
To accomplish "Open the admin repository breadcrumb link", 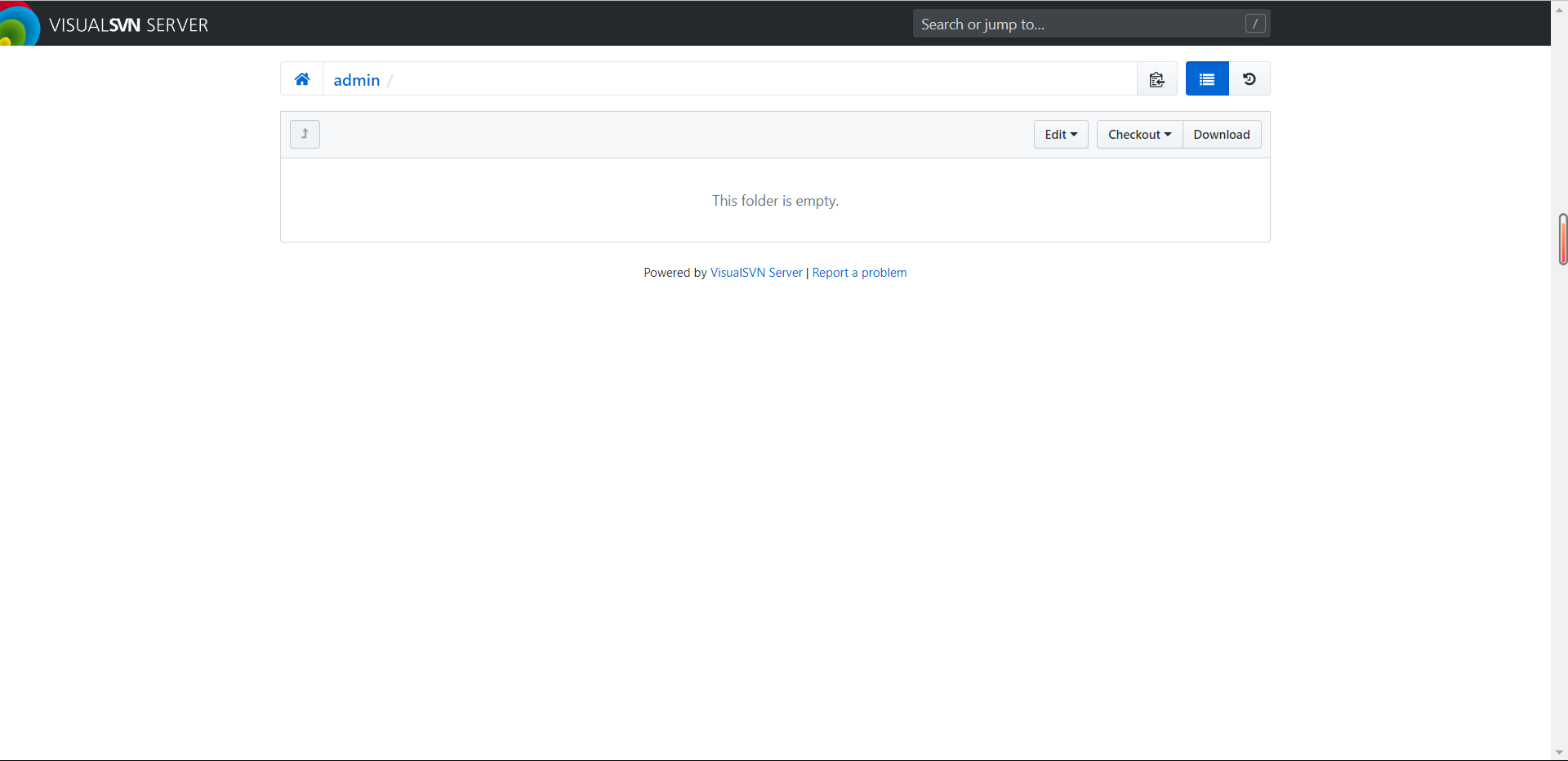I will pos(356,80).
